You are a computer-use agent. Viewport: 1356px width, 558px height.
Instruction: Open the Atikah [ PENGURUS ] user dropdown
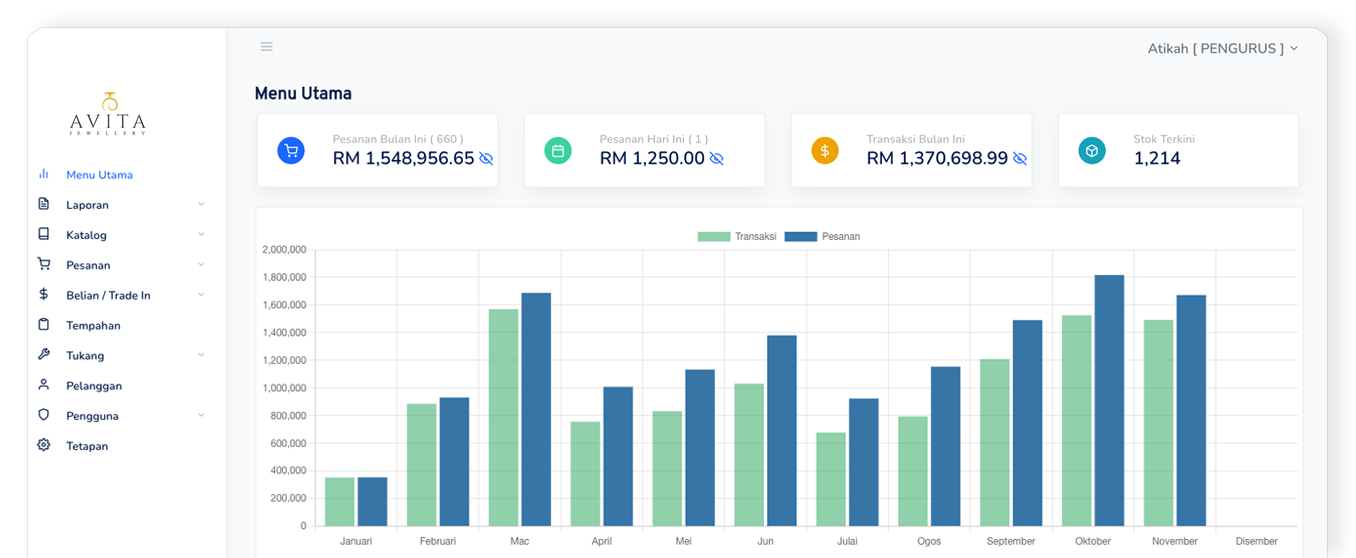click(1222, 48)
